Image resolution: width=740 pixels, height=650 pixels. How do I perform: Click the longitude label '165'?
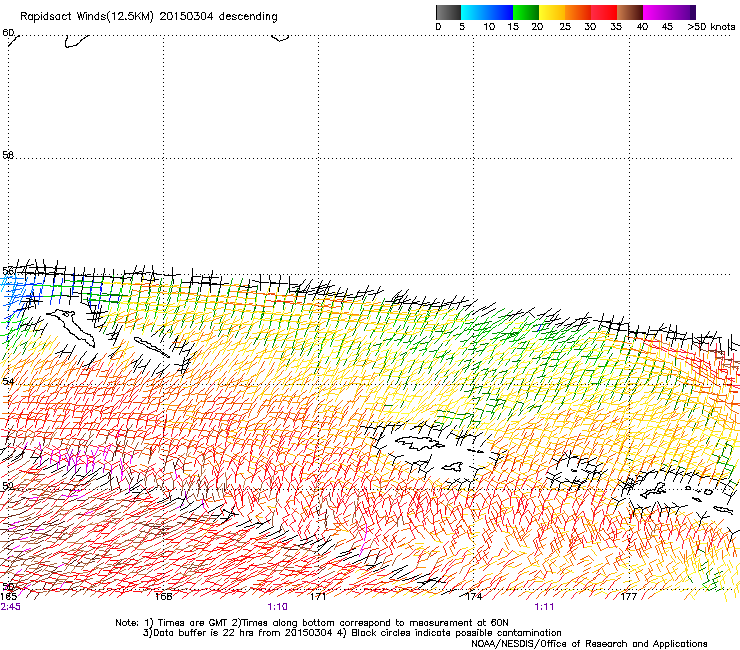coord(8,597)
